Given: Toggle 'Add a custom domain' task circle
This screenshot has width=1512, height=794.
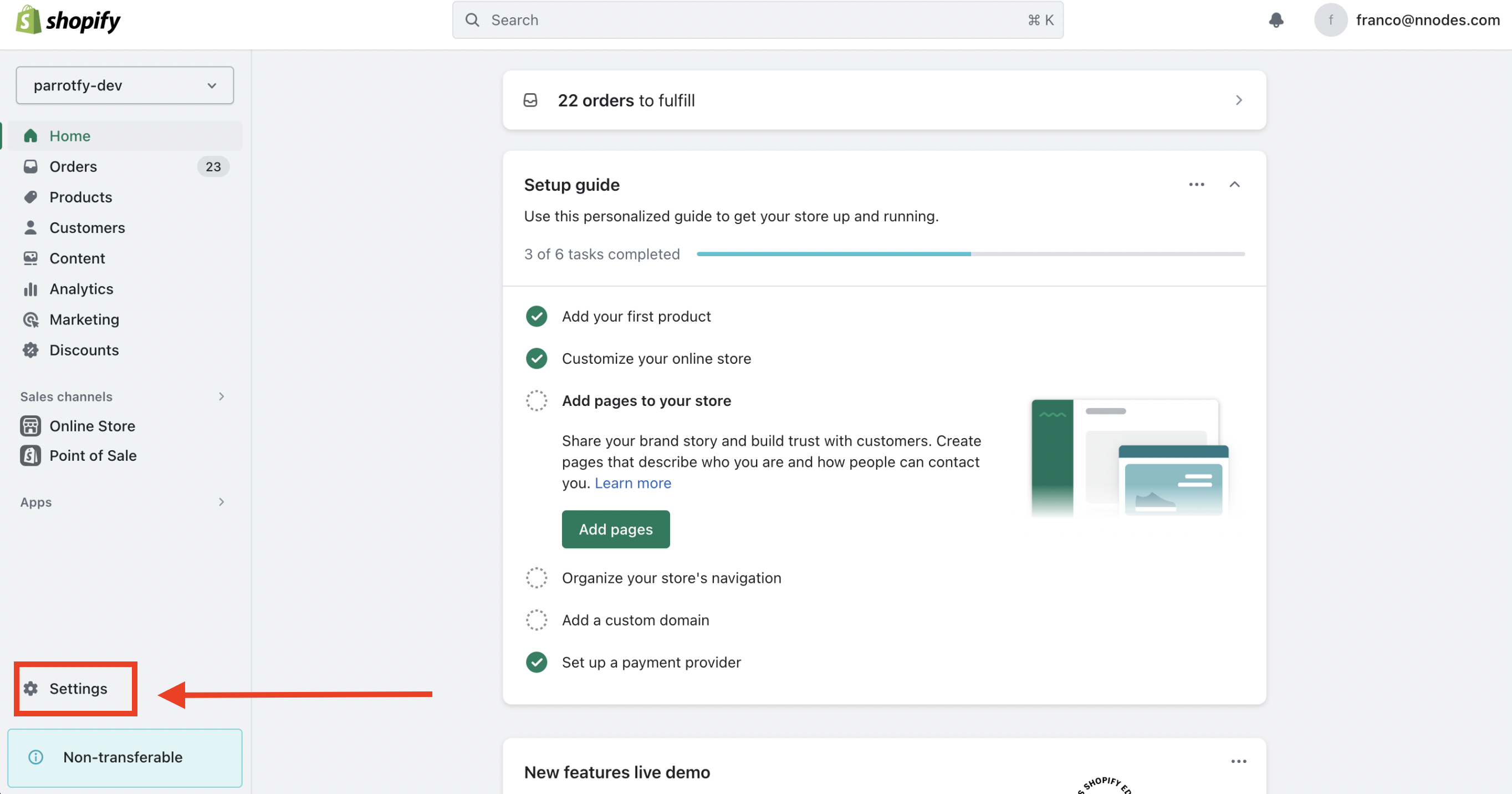Looking at the screenshot, I should [x=537, y=620].
